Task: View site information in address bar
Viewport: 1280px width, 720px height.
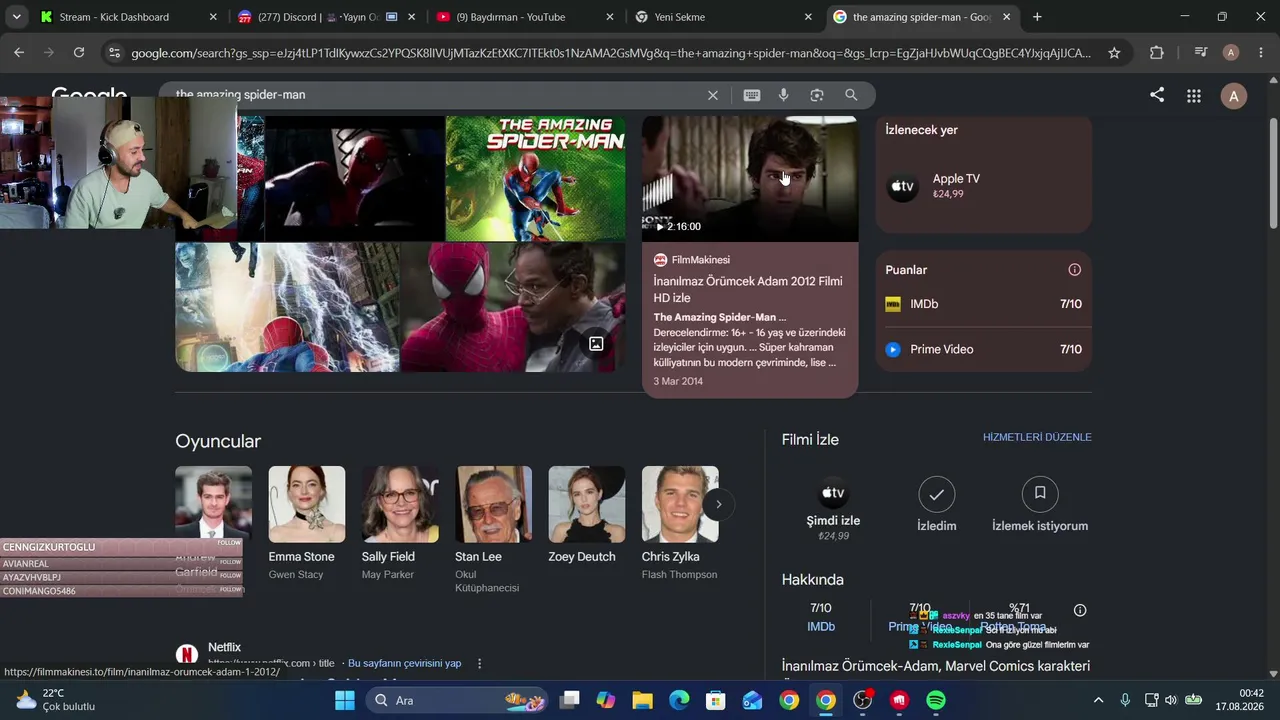Action: pos(114,53)
